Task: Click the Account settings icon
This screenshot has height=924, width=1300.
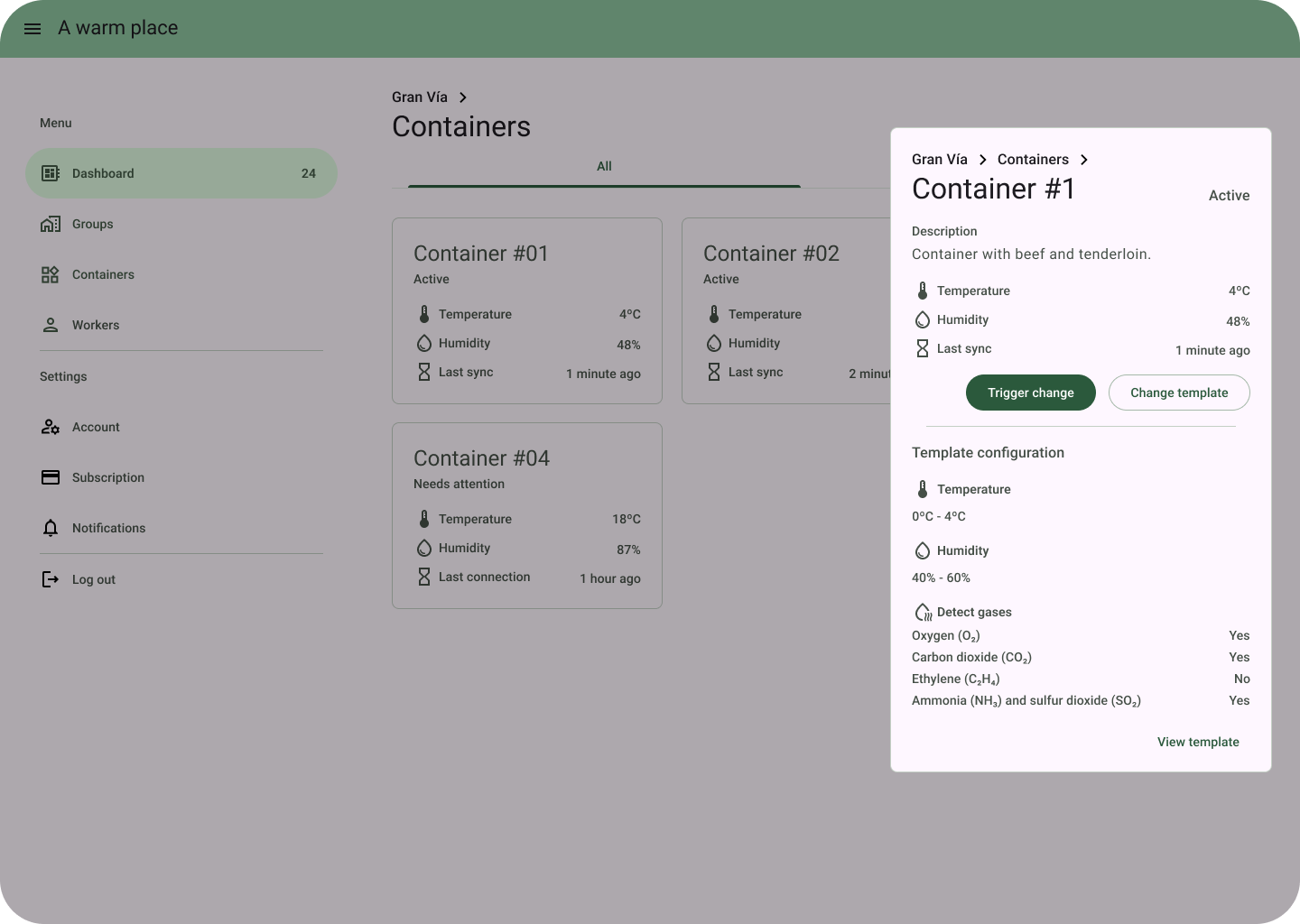Action: pos(51,427)
